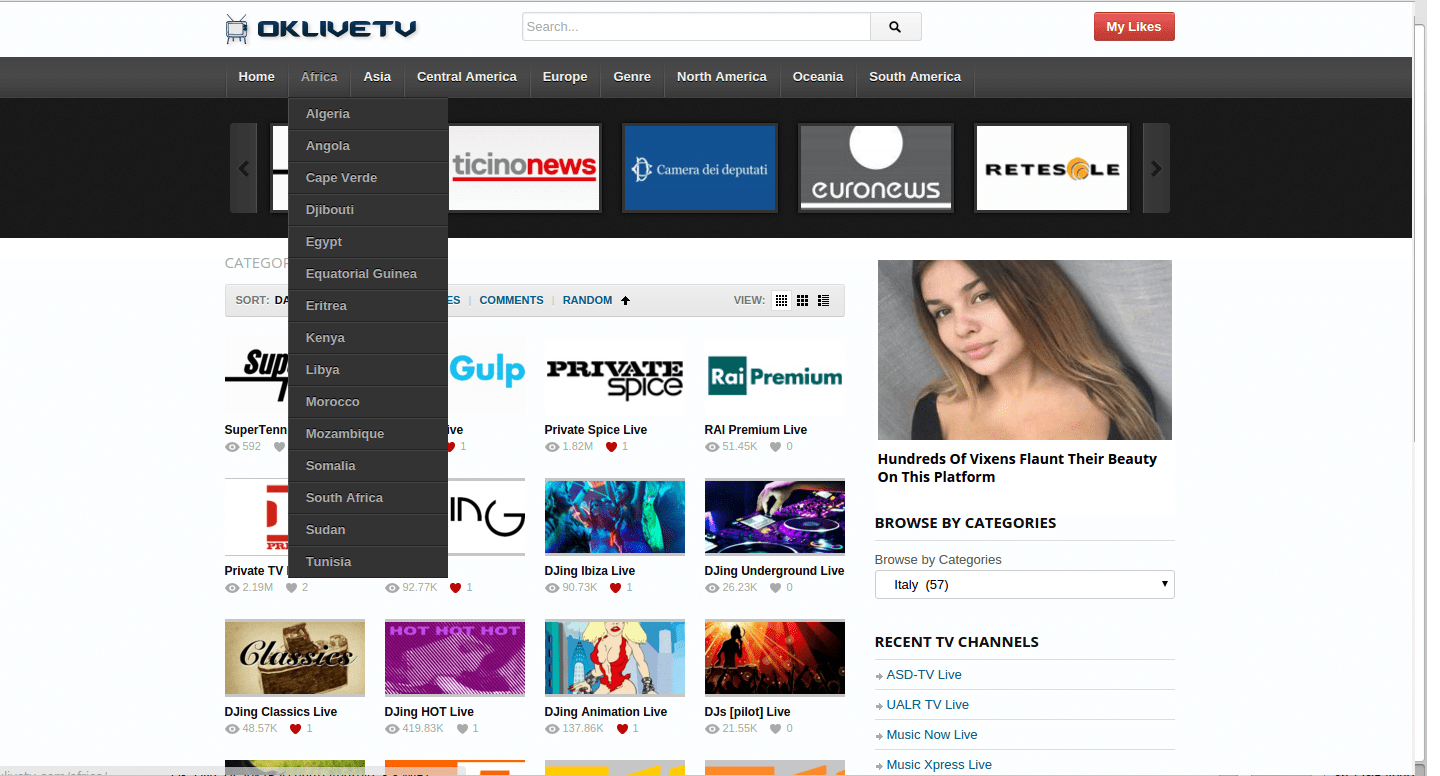Screen dimensions: 1440x776
Task: Like DJing Underground Live heart icon
Action: 775,588
